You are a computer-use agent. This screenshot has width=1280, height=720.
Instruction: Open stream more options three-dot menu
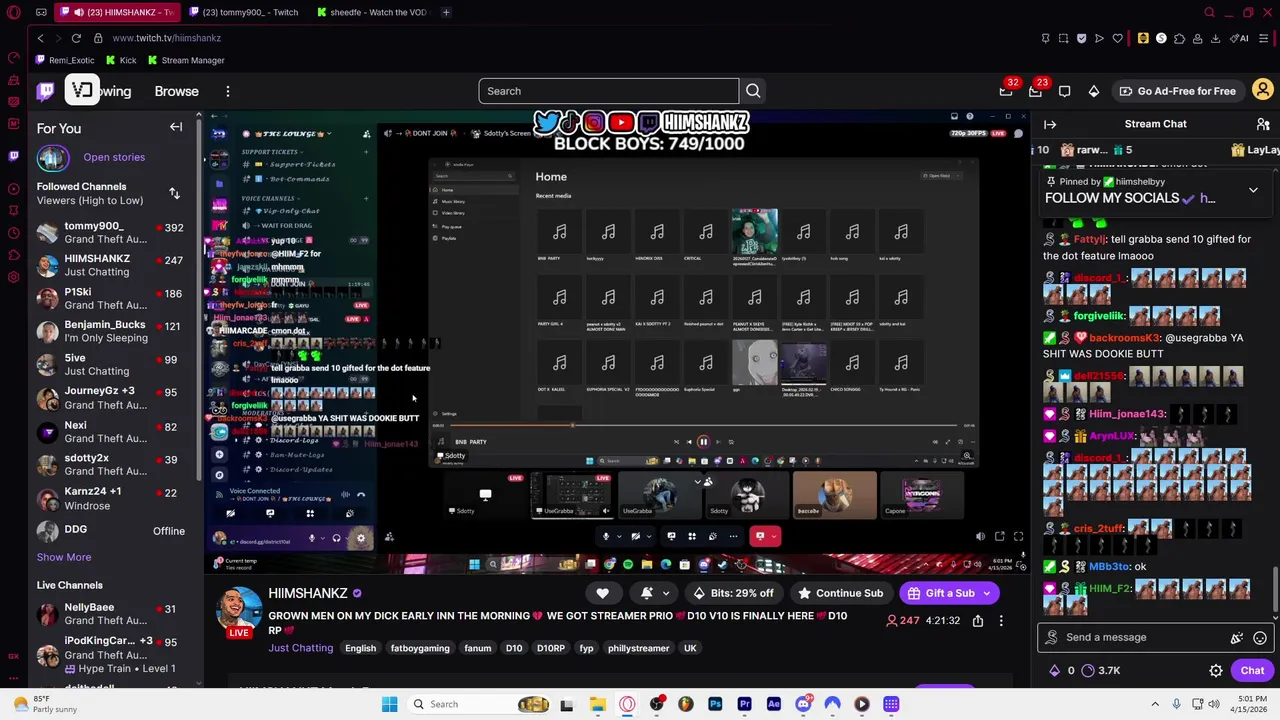click(x=1001, y=620)
